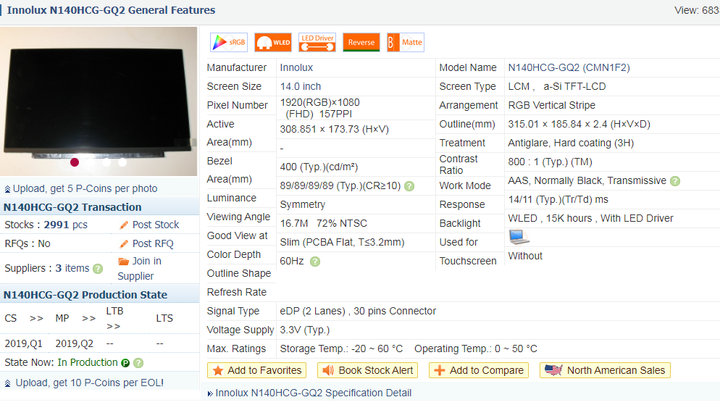This screenshot has width=720, height=405.
Task: Click the 3.3V (Typ.) voltage value
Action: [305, 330]
